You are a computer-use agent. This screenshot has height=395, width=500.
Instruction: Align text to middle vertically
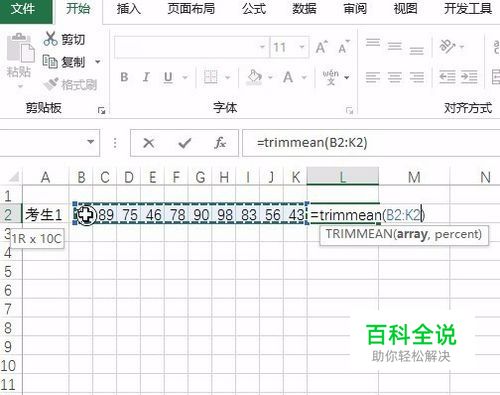pos(395,46)
